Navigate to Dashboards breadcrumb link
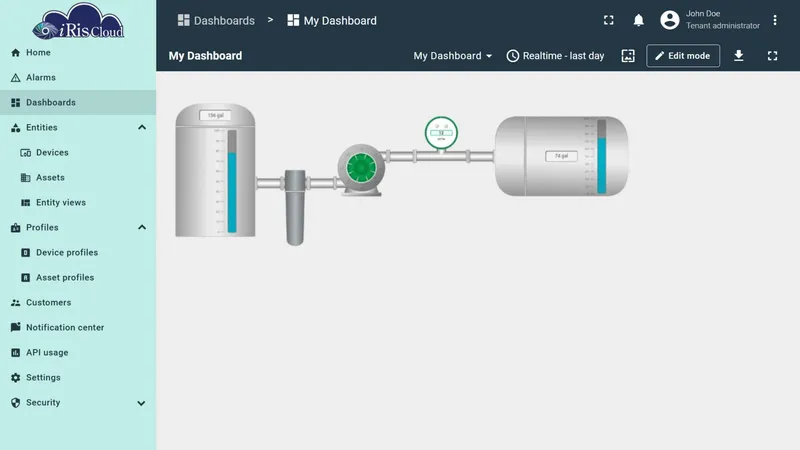Screen dimensions: 800x450 coord(216,20)
